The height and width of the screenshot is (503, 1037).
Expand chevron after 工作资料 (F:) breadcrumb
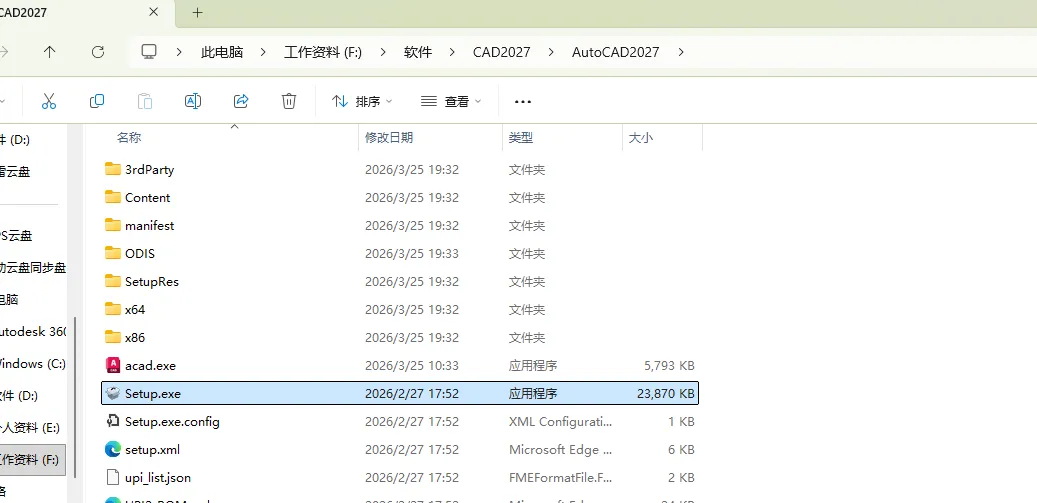[x=383, y=52]
